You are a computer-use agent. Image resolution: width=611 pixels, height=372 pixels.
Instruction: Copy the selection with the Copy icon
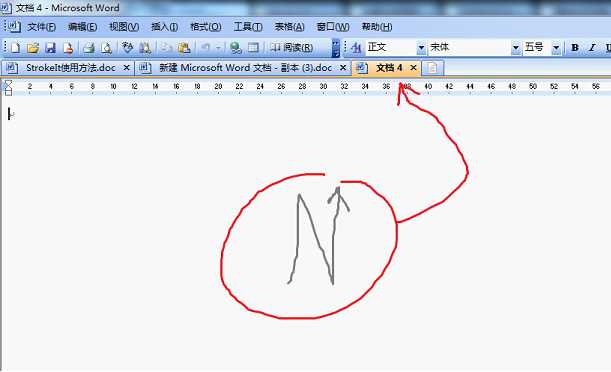[x=166, y=48]
